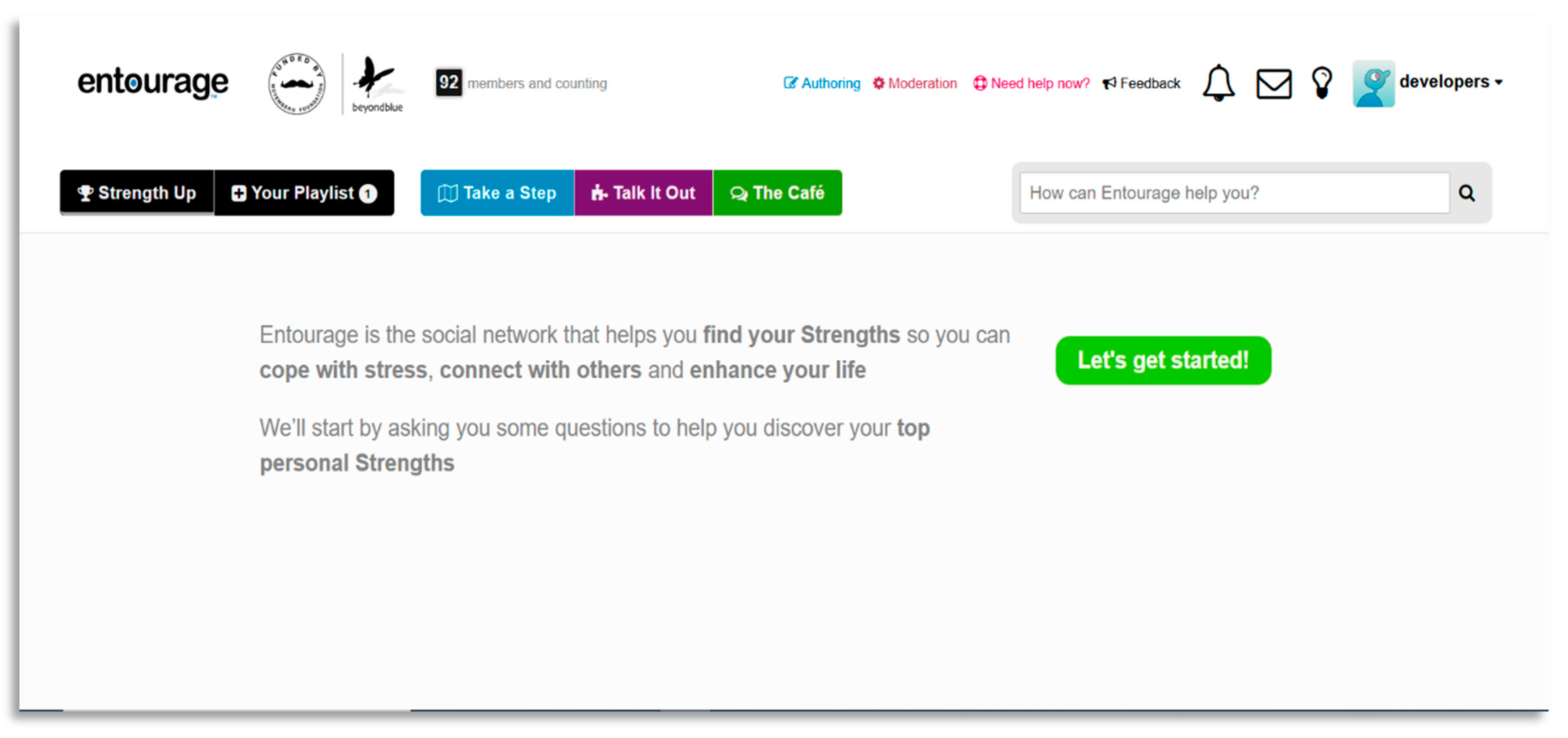Focus the 'How can Entourage help you?' search field
Image resolution: width=1568 pixels, height=738 pixels.
click(1234, 193)
